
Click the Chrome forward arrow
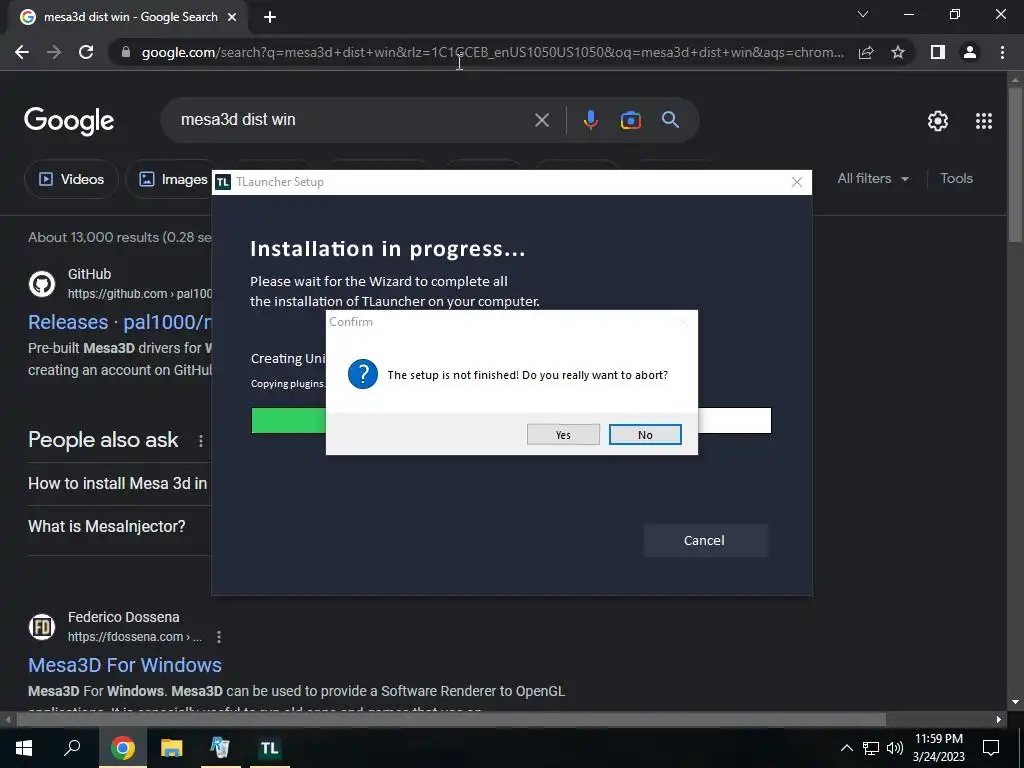click(x=54, y=52)
